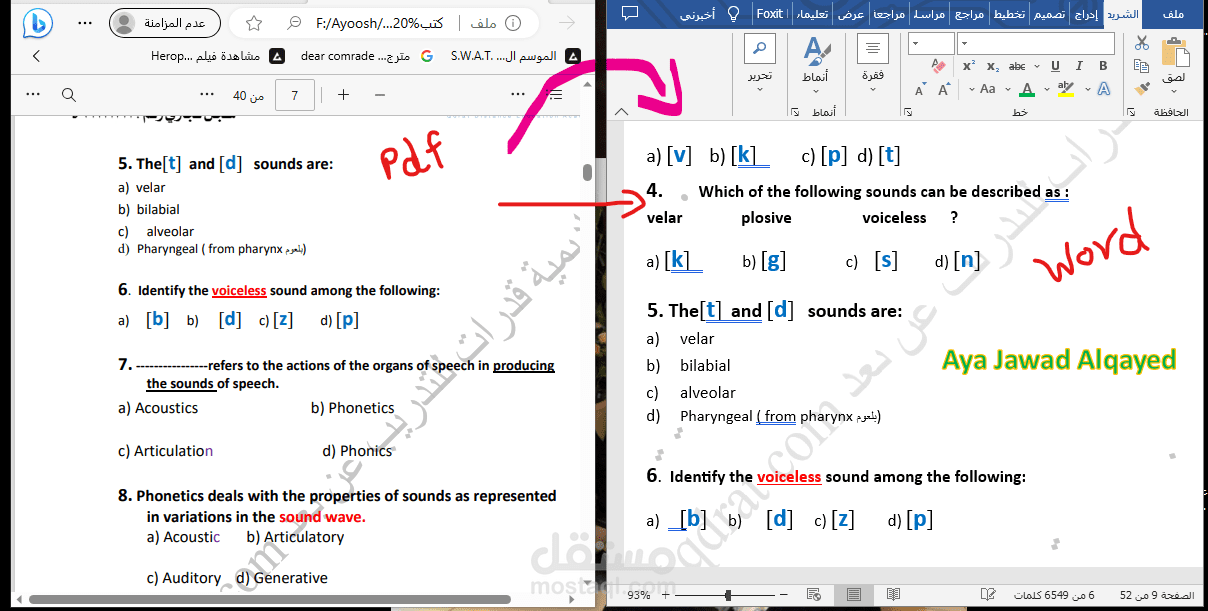Switch to the Design (تصميم) ribbon tab
The width and height of the screenshot is (1208, 611).
click(1048, 13)
